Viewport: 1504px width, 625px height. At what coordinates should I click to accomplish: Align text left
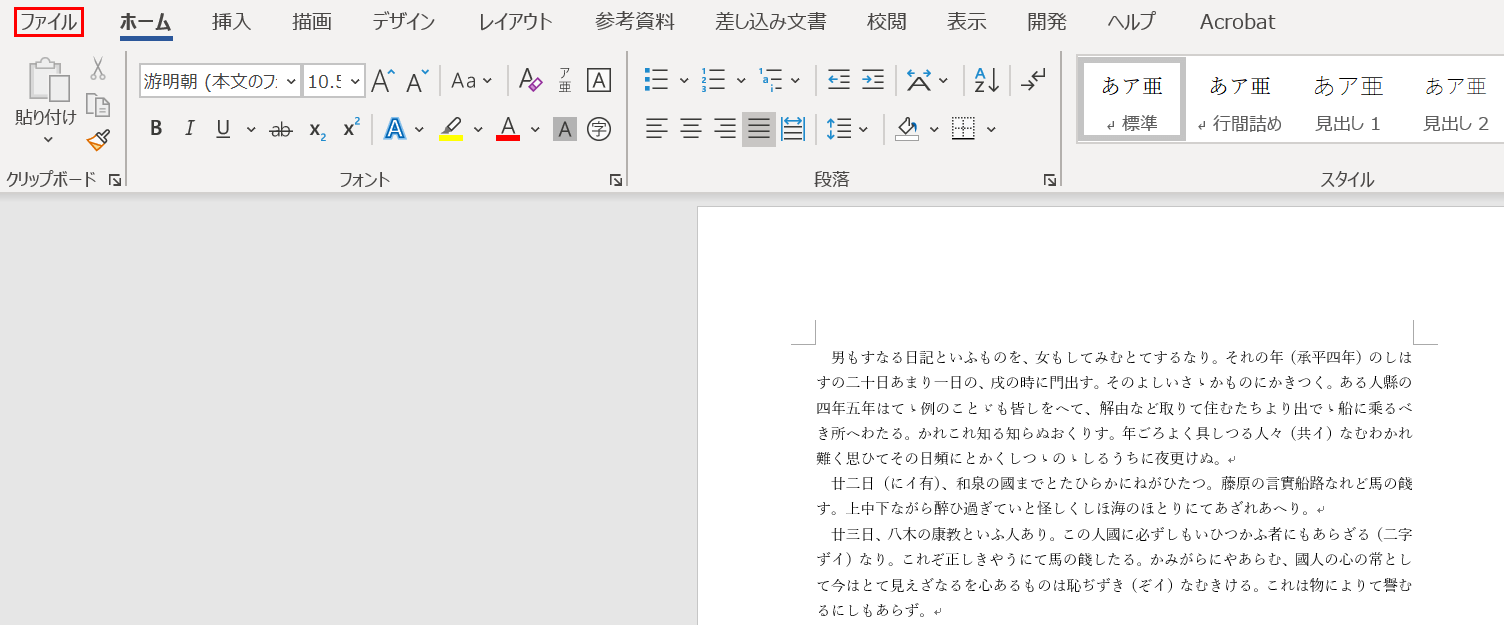point(656,129)
